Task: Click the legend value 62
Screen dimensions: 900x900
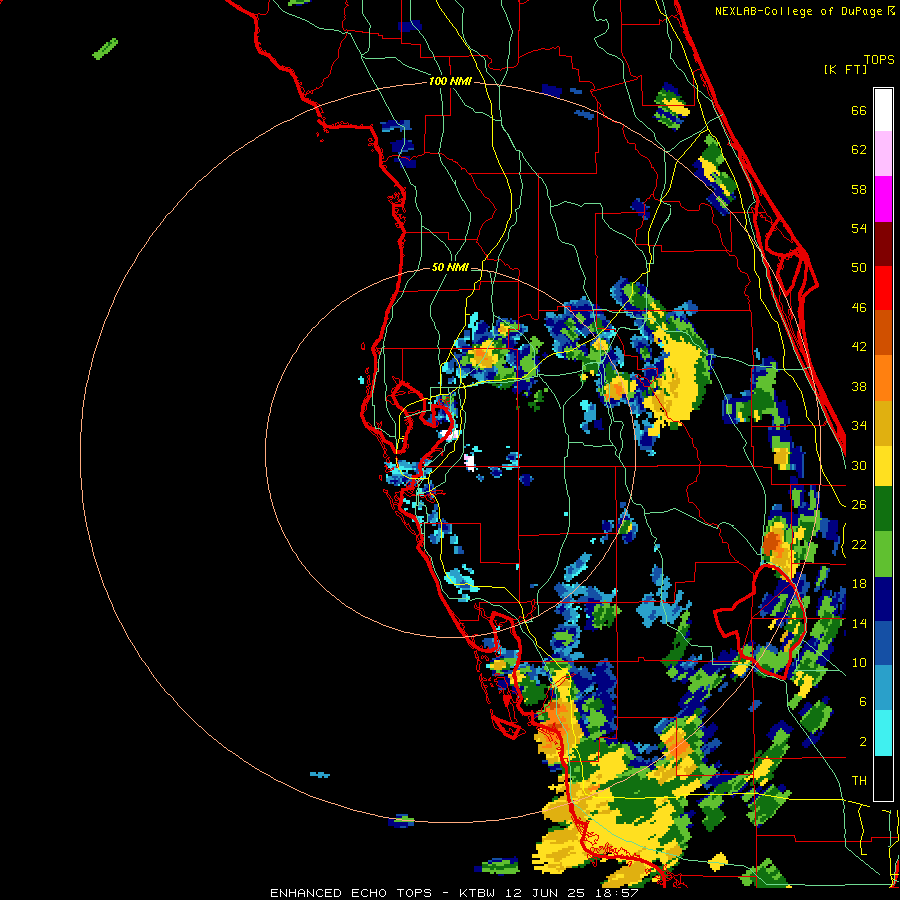Action: point(859,150)
